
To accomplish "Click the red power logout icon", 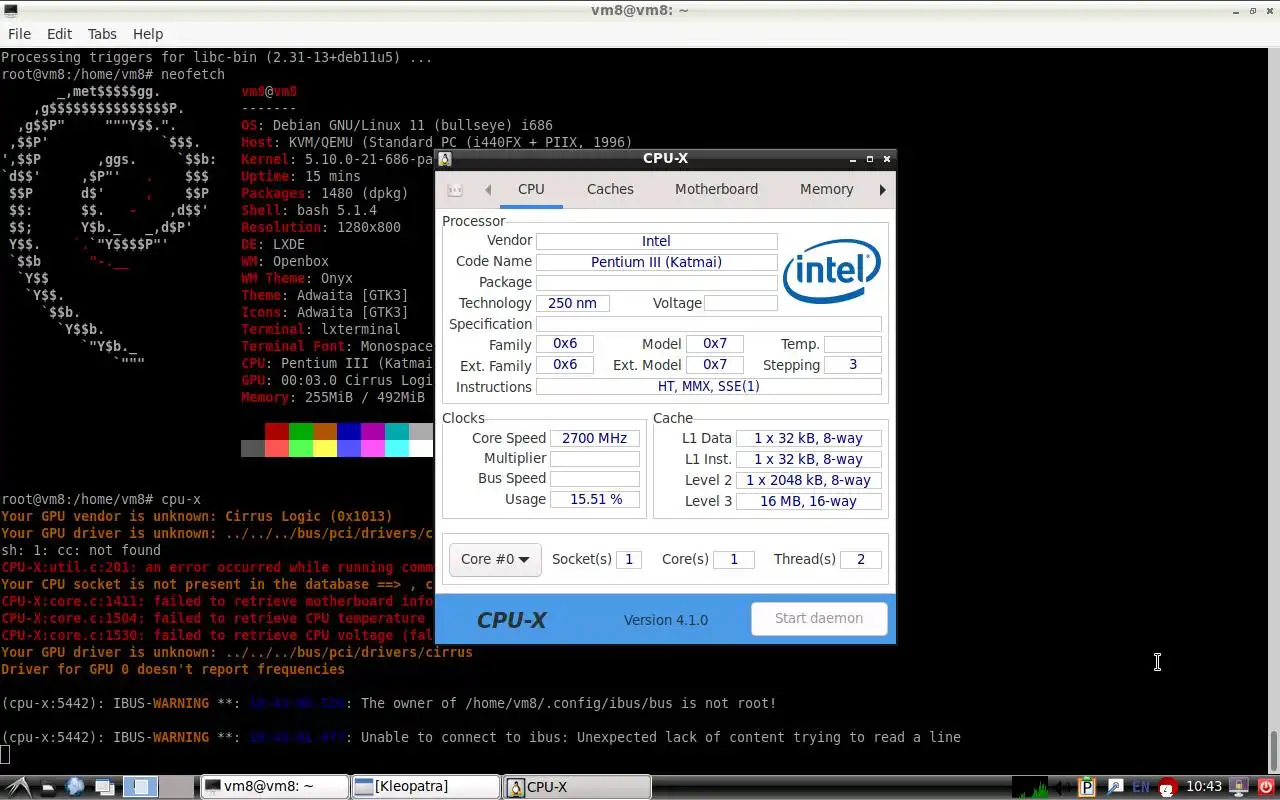I will tap(1266, 787).
